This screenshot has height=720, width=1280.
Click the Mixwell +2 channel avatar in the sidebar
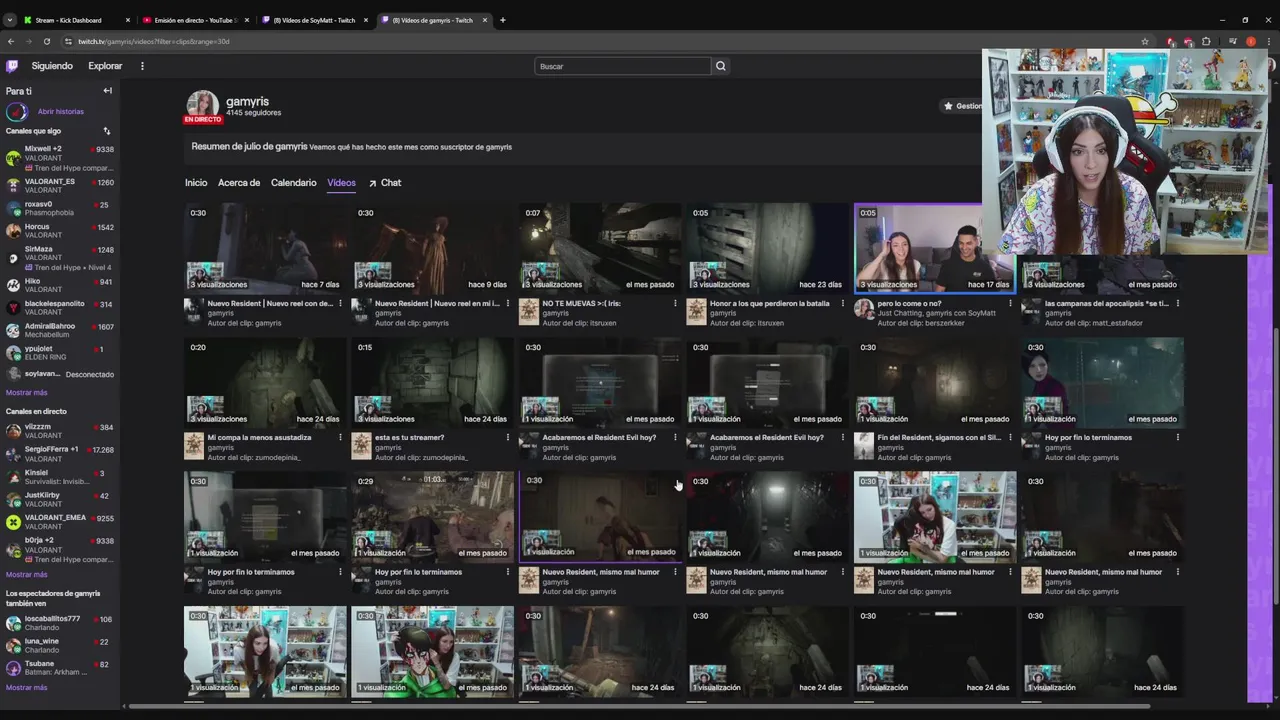point(13,158)
